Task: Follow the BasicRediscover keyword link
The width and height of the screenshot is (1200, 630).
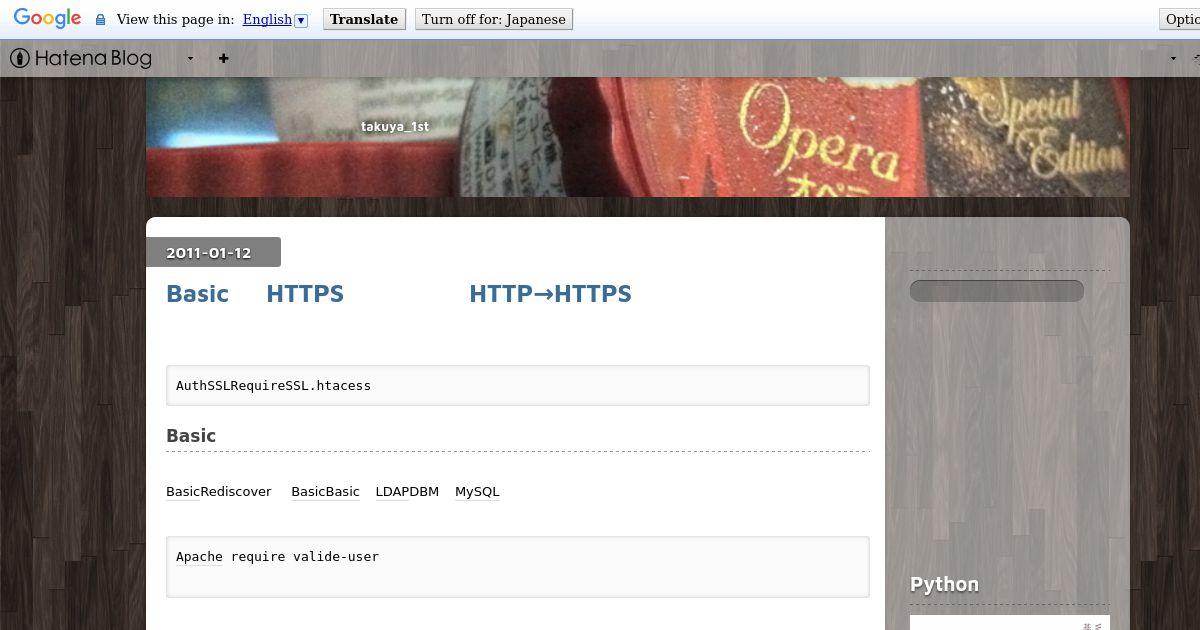Action: click(219, 491)
